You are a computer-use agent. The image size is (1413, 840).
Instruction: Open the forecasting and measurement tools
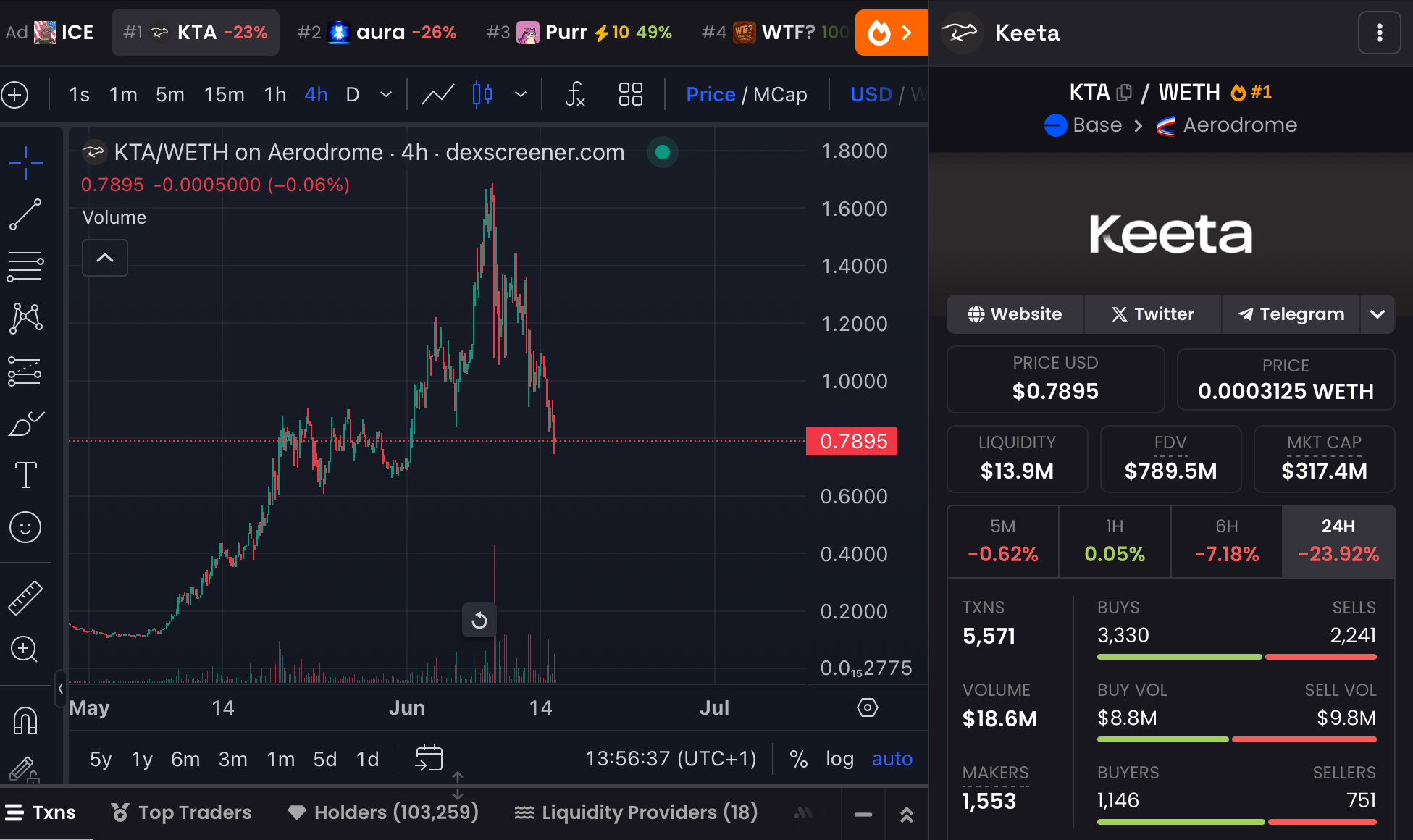25,371
